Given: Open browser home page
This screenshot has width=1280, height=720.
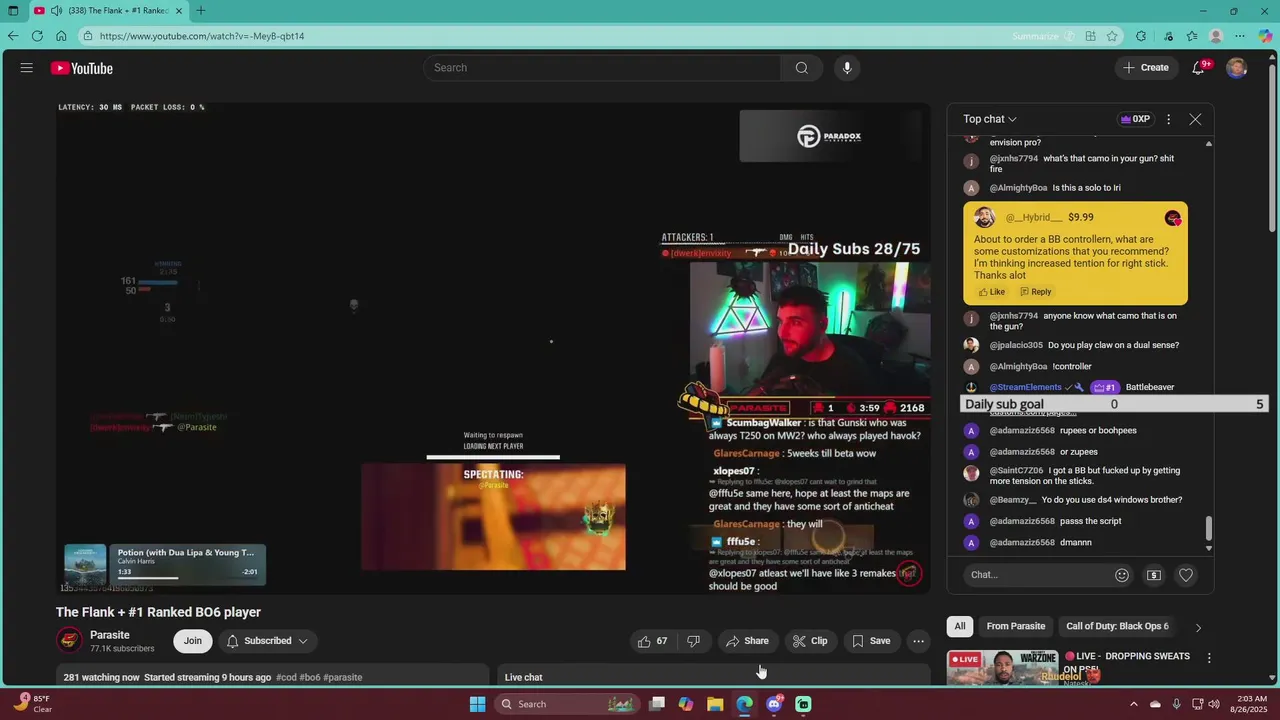Looking at the screenshot, I should (61, 36).
